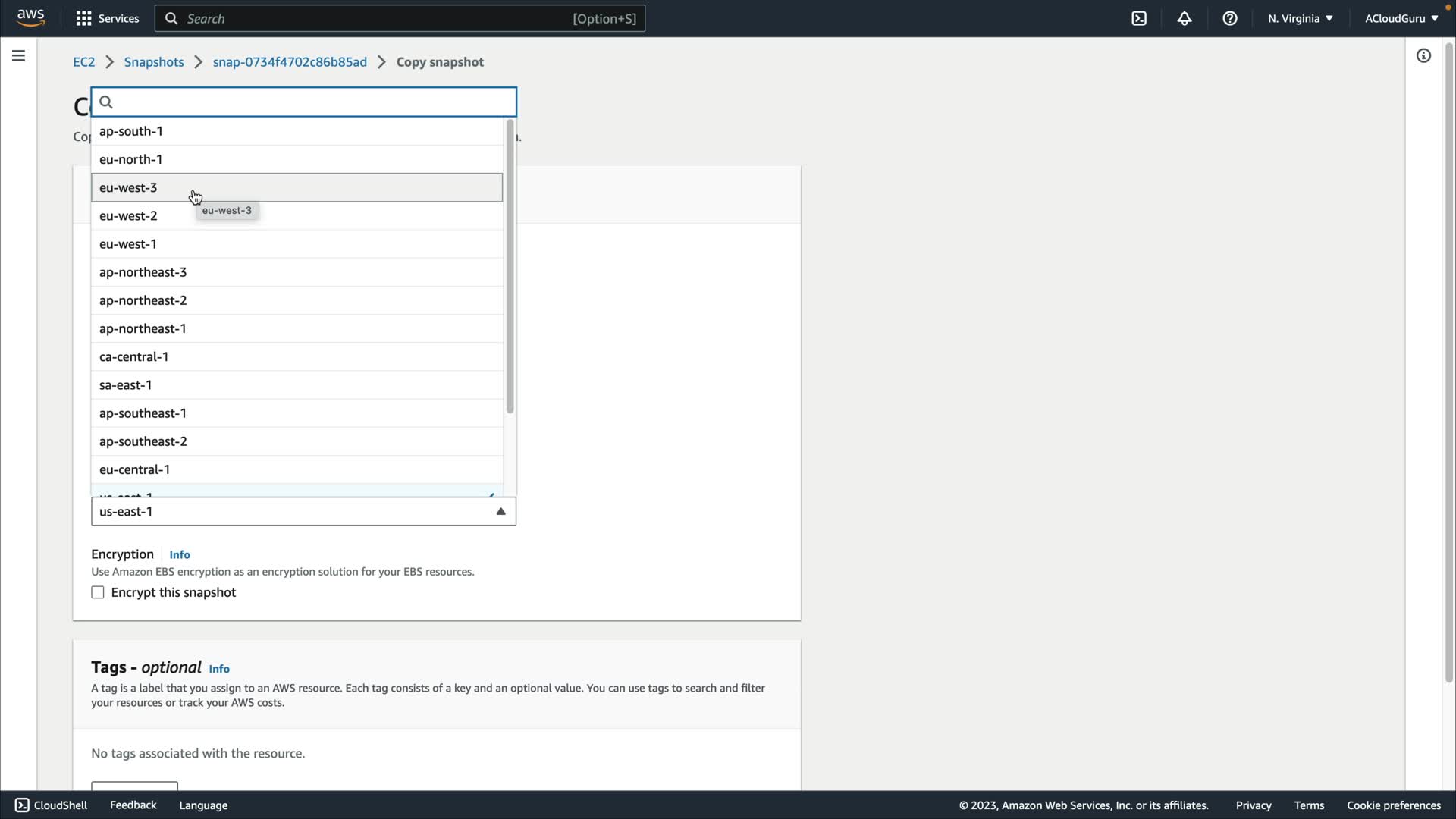Expand the left hamburger navigation menu
The width and height of the screenshot is (1456, 819).
pyautogui.click(x=18, y=56)
